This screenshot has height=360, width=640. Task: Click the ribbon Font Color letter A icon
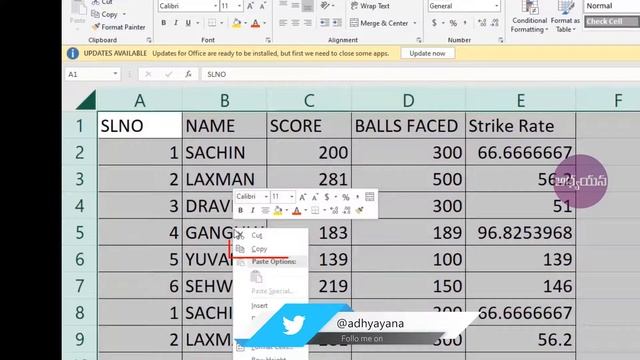click(x=256, y=23)
